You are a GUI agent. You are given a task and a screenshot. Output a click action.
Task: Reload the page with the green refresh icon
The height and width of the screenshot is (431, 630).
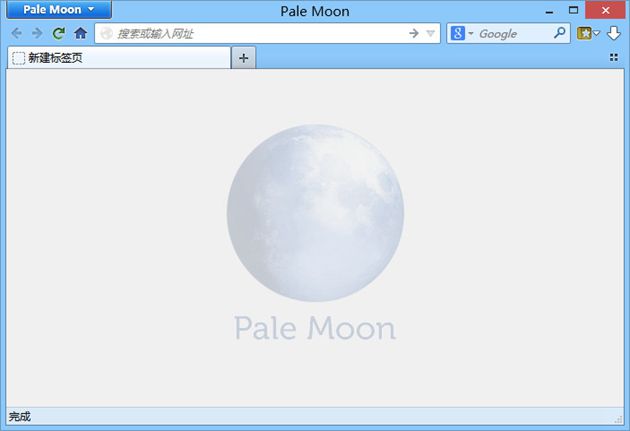click(59, 33)
